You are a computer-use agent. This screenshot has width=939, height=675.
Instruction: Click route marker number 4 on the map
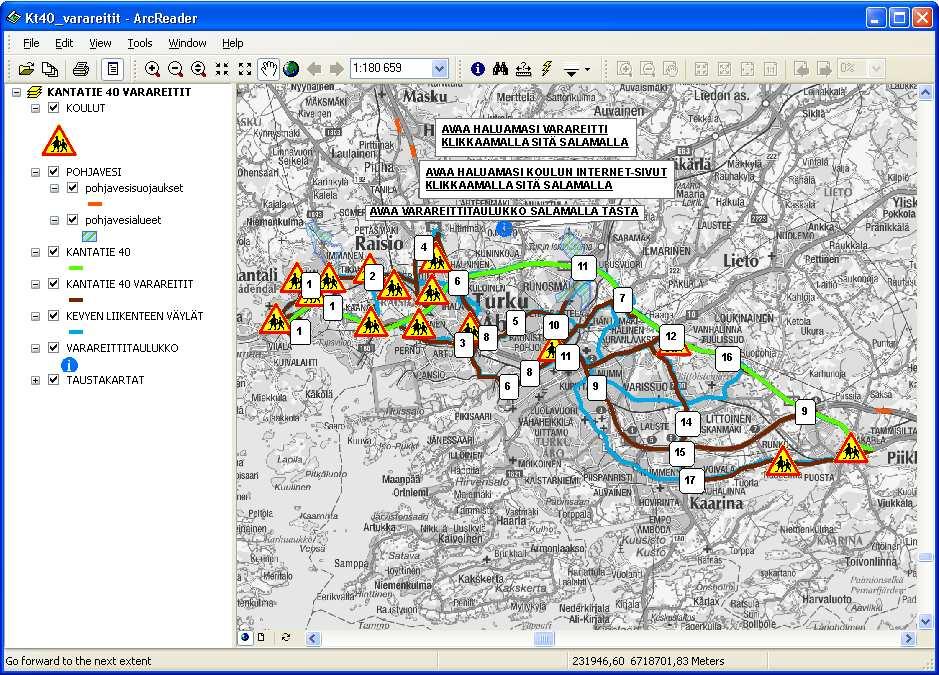424,247
